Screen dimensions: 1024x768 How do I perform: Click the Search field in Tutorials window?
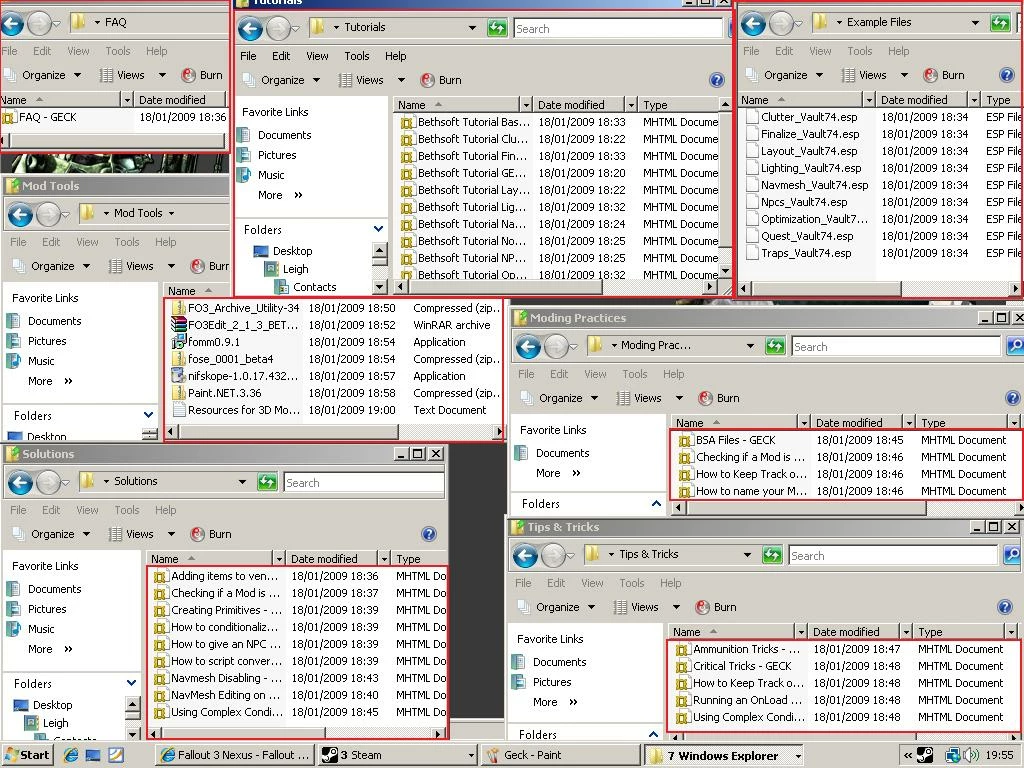pyautogui.click(x=618, y=29)
